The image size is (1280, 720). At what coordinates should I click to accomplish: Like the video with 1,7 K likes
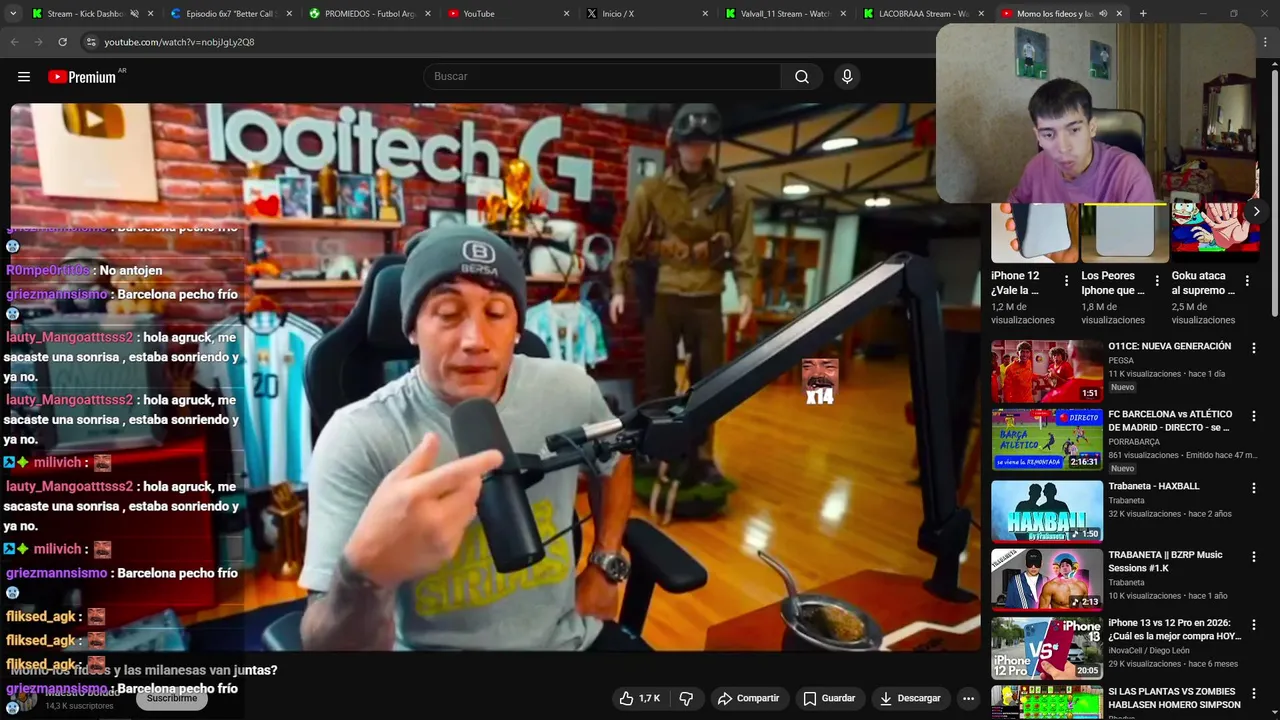[x=639, y=698]
